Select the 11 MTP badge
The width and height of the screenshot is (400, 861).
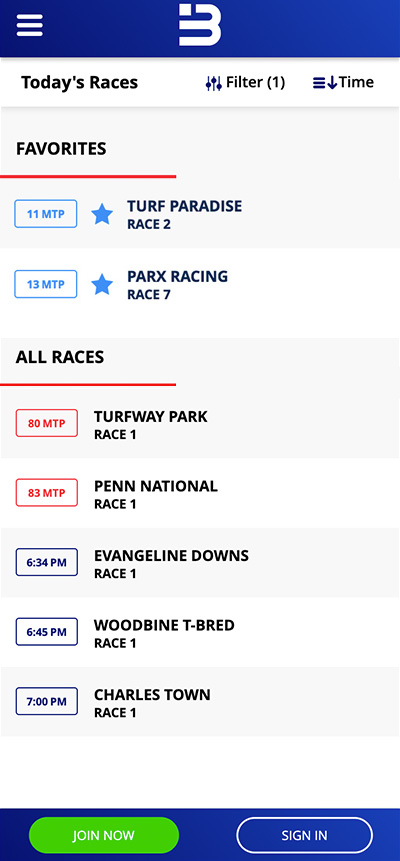tap(46, 214)
